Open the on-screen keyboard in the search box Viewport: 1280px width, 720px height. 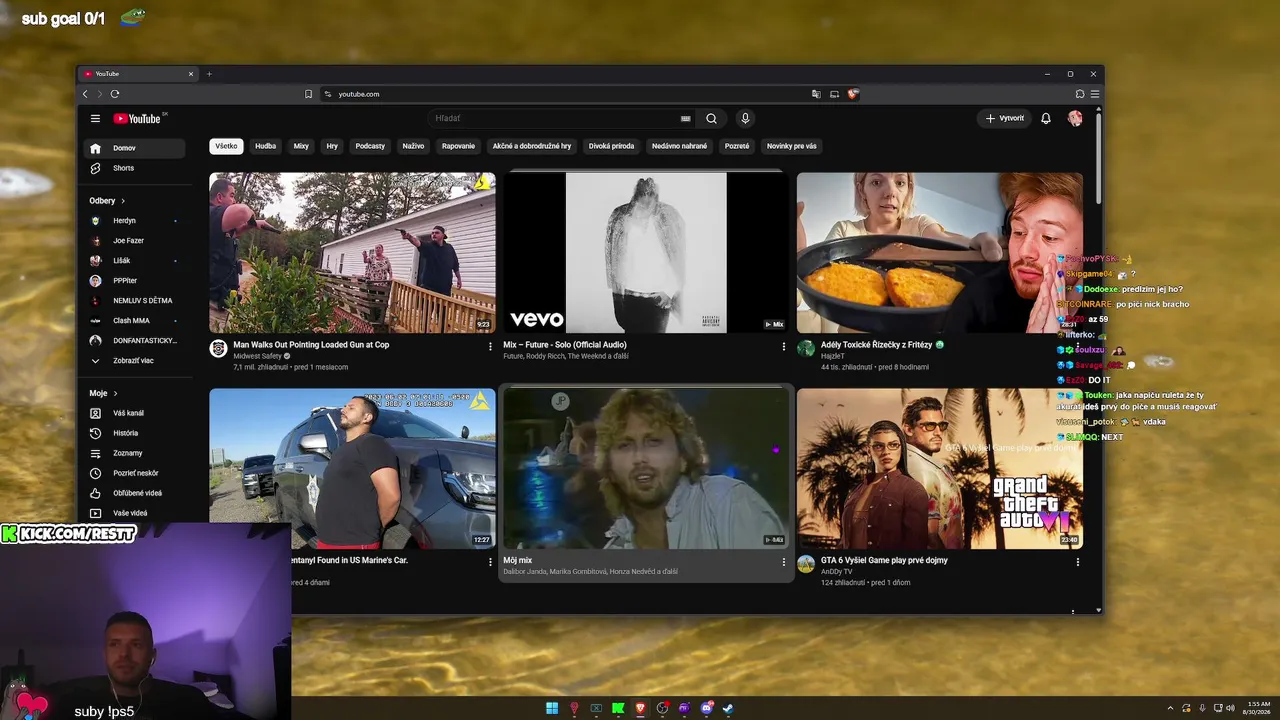[685, 118]
